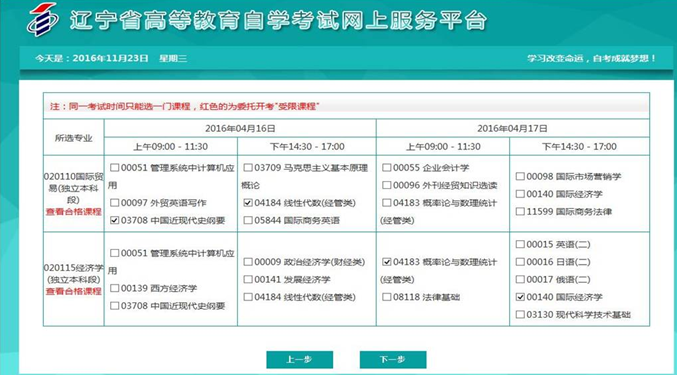Tick 00096 外刊经贸知识选读 checkbox
The height and width of the screenshot is (375, 677).
click(x=387, y=185)
